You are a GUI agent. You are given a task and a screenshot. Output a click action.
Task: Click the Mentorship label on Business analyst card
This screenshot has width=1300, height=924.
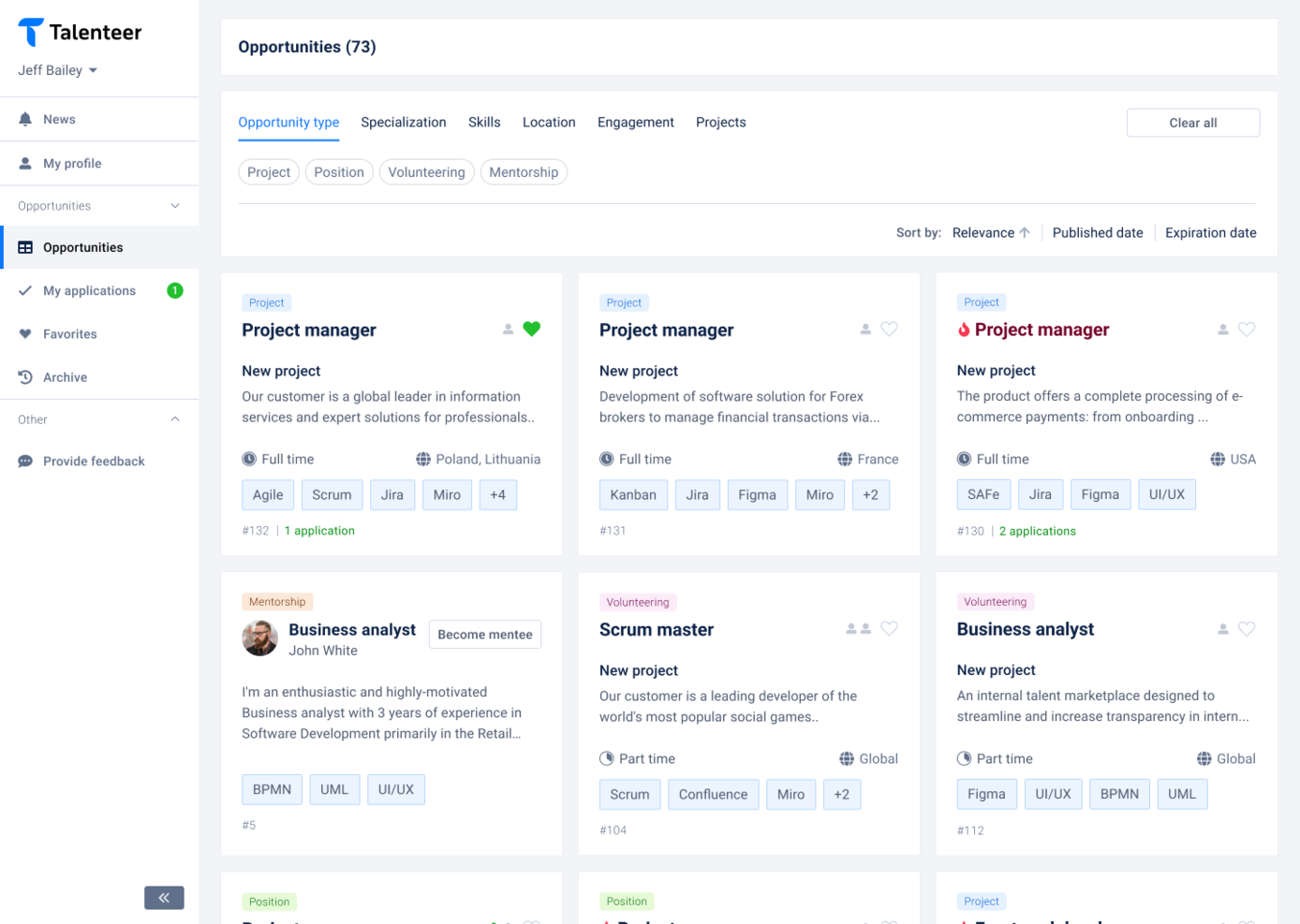pos(277,602)
